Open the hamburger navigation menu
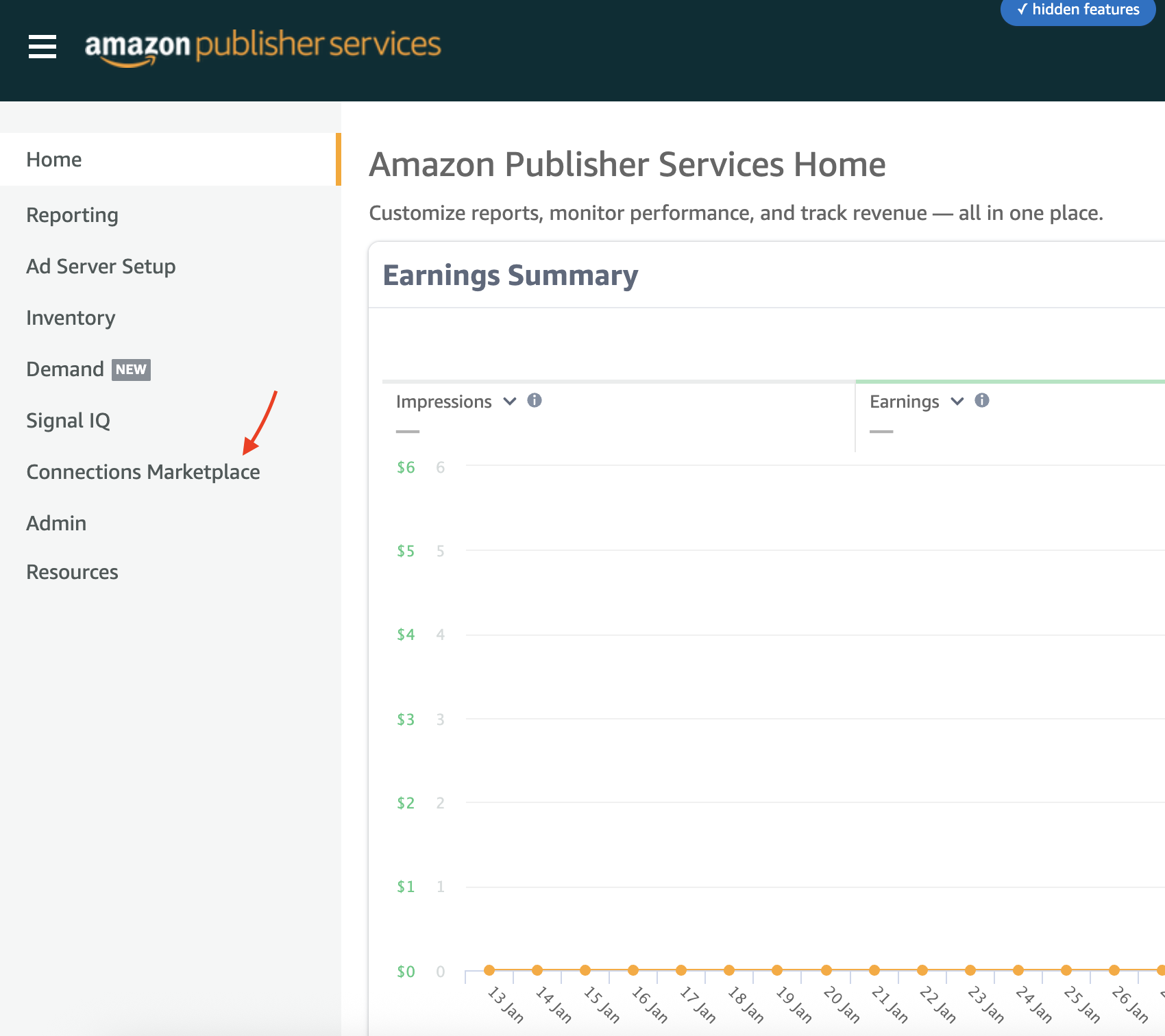1165x1036 pixels. [x=42, y=47]
